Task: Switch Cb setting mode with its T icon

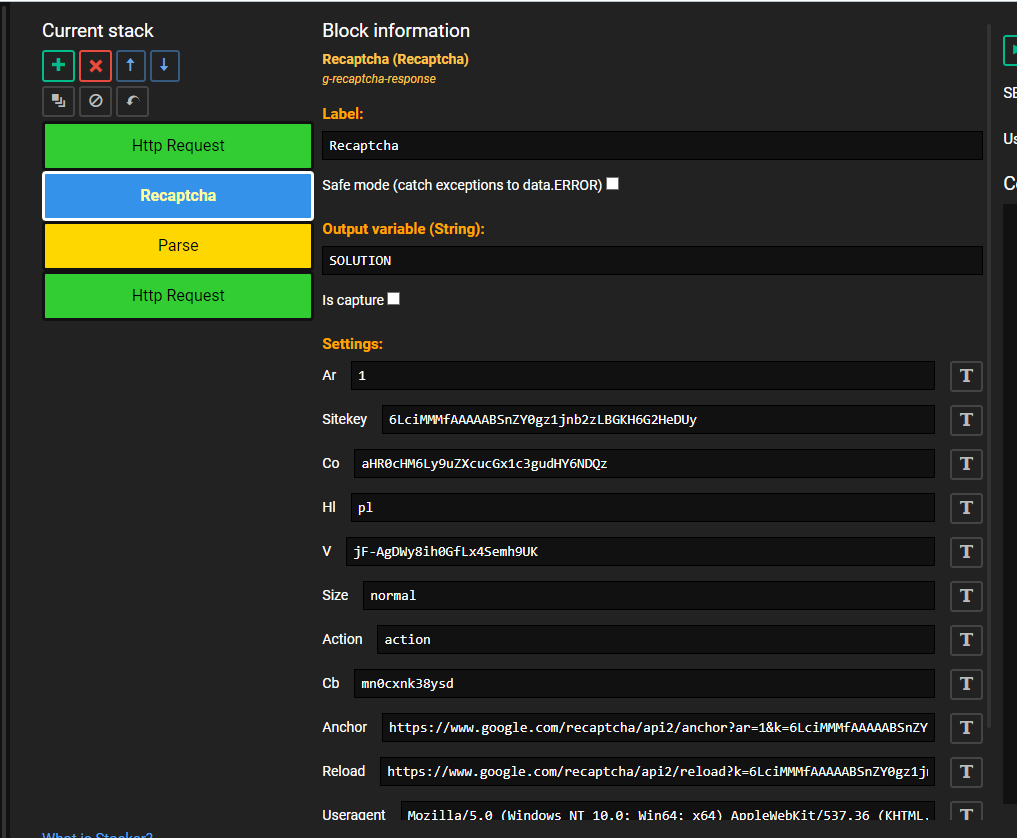Action: (966, 684)
